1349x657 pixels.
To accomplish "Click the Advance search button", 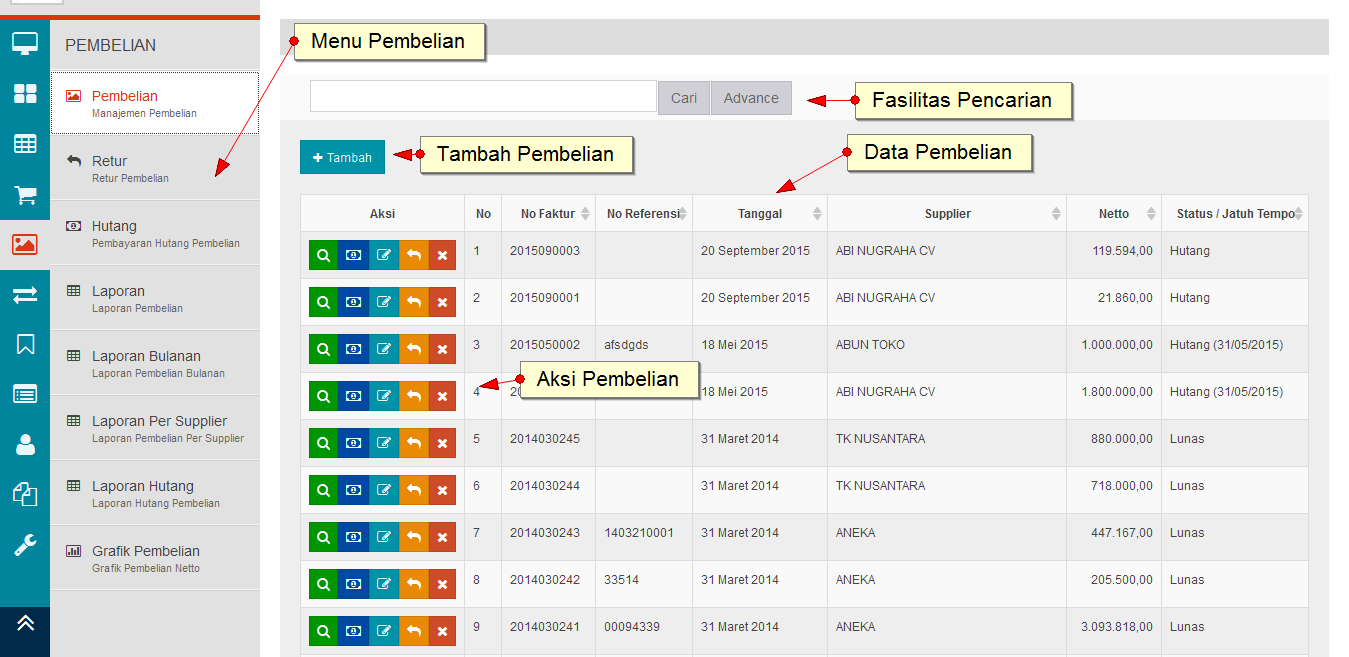I will [751, 98].
